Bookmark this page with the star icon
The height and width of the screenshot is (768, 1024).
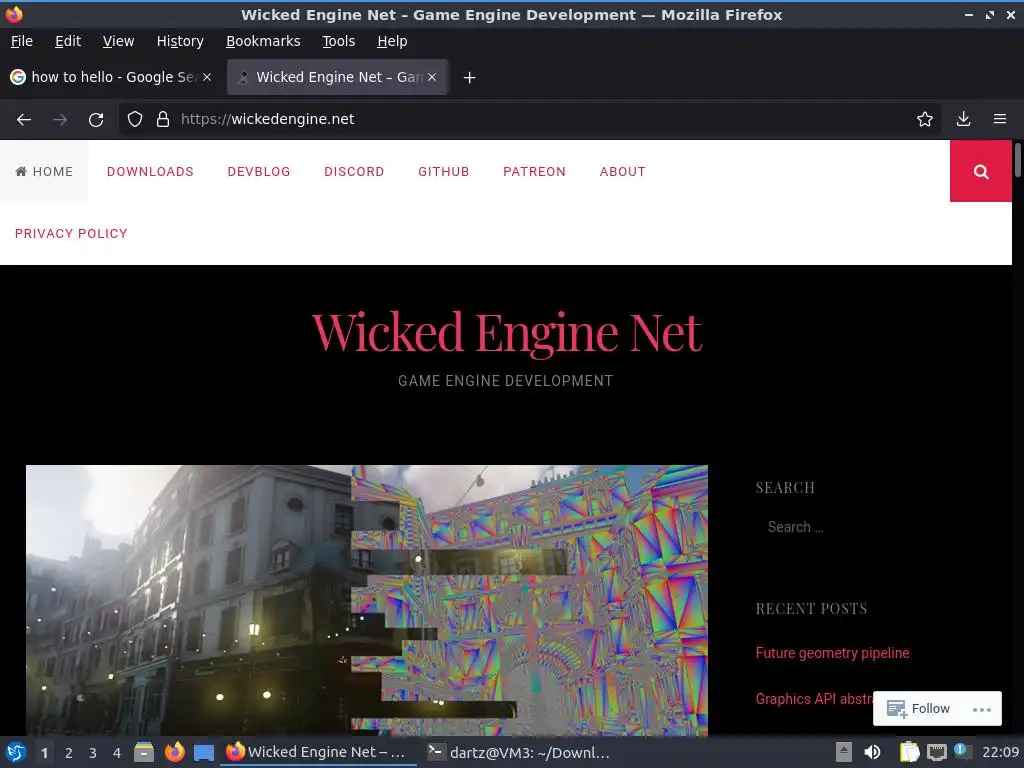(925, 119)
